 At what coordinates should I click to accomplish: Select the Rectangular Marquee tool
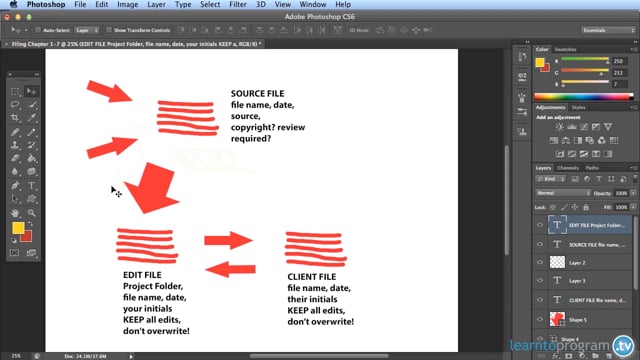(x=15, y=91)
